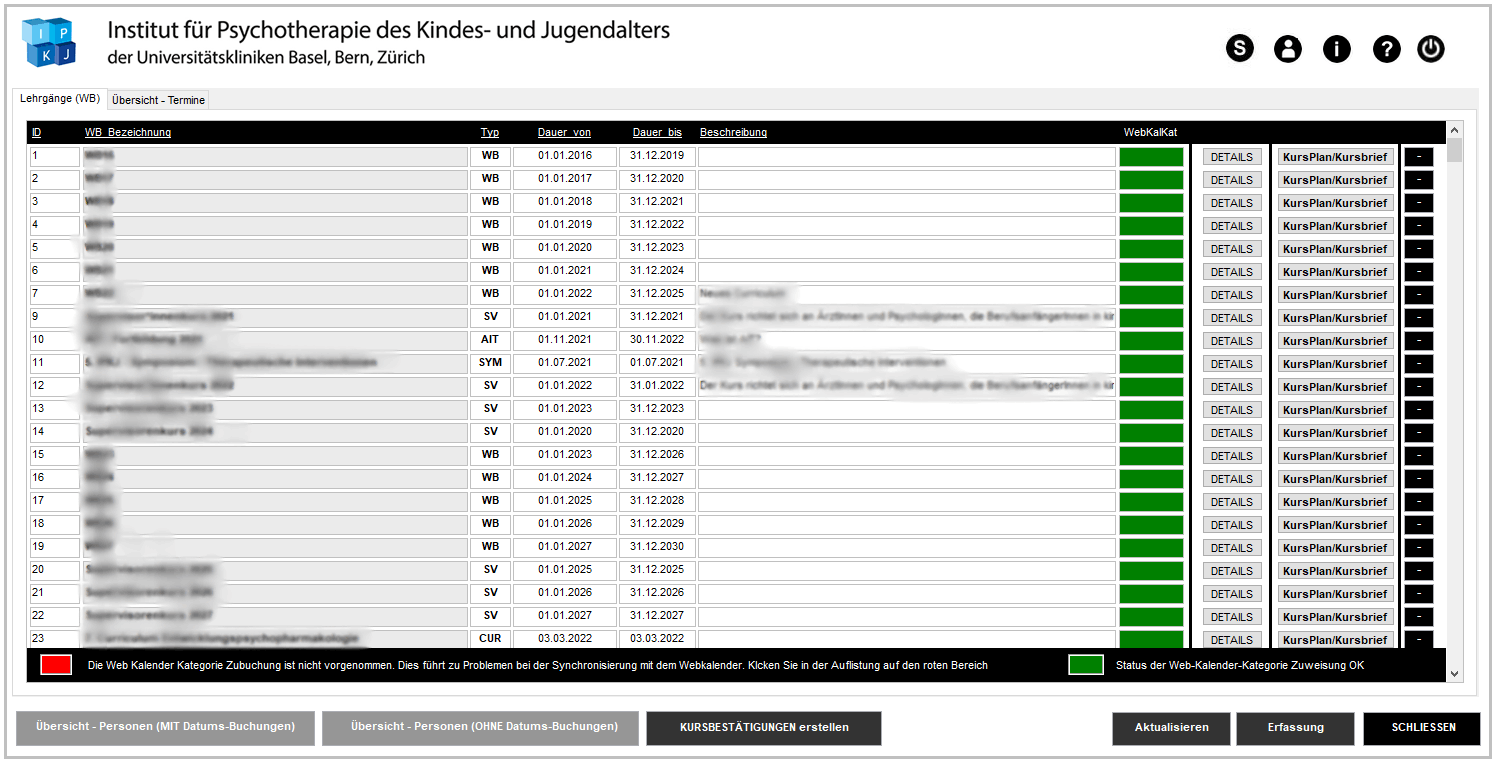The image size is (1498, 764).
Task: Sort the list by WB_Bezeichnung
Action: point(127,132)
